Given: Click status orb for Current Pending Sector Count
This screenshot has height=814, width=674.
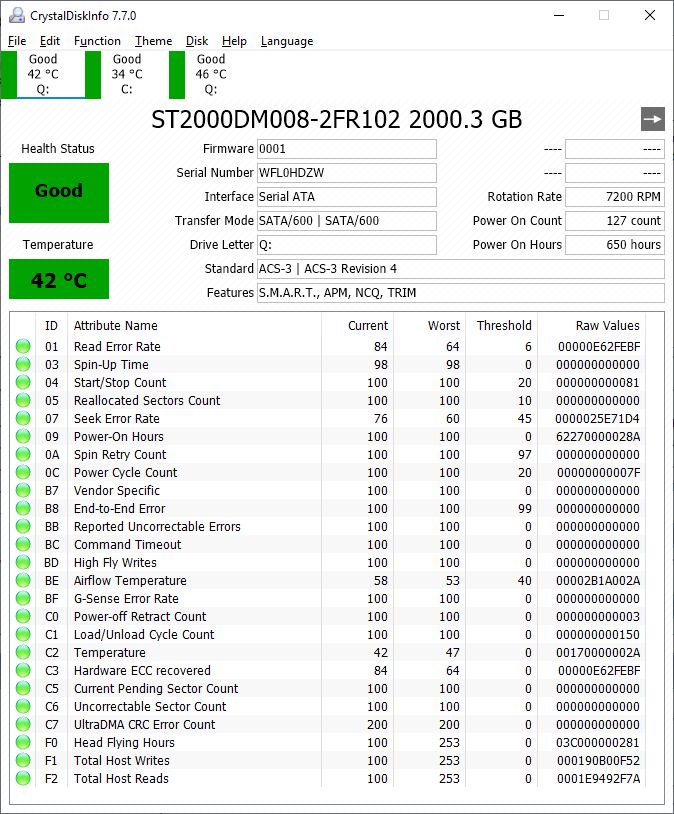Looking at the screenshot, I should (x=23, y=688).
